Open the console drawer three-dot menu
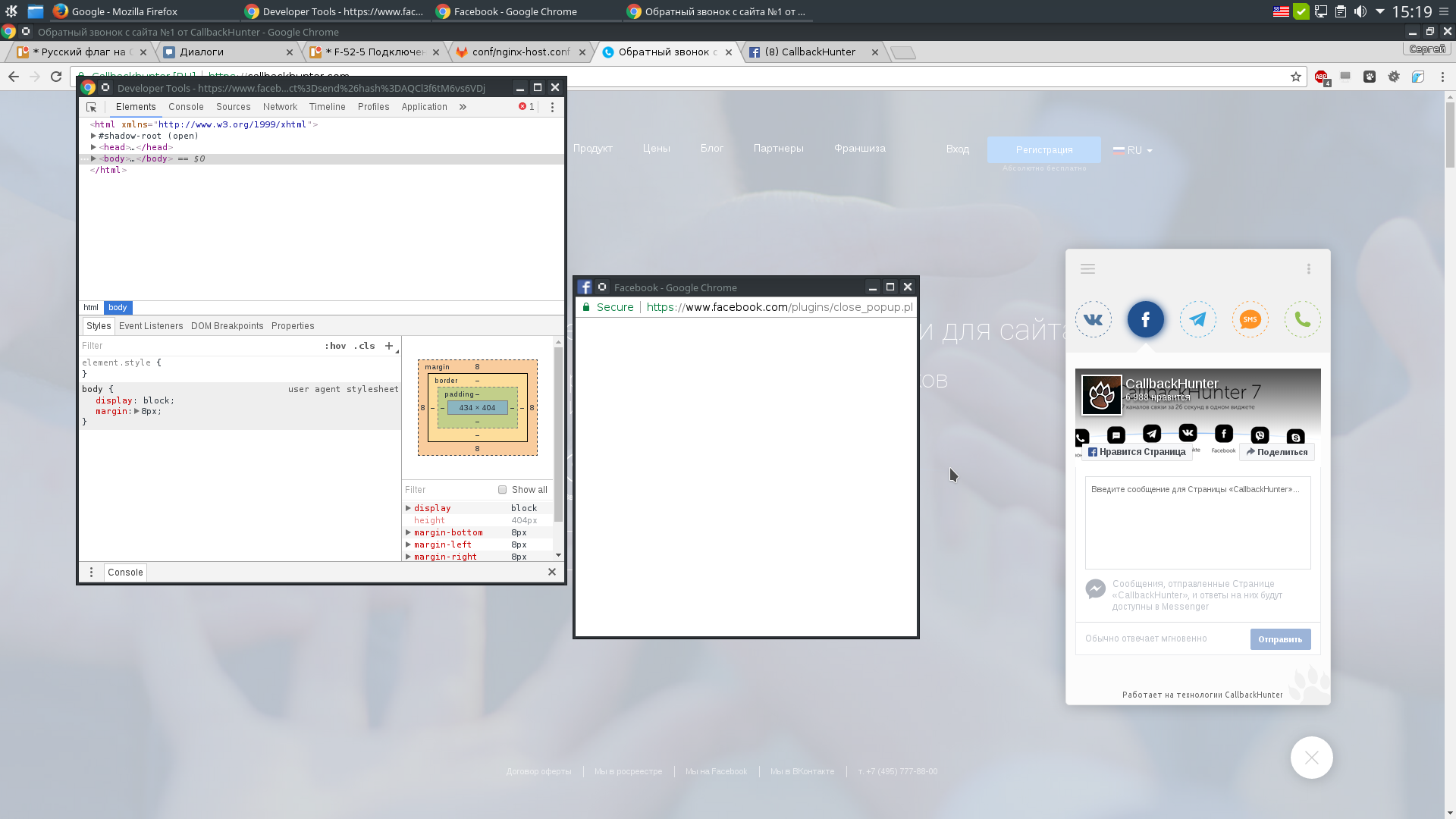 (x=91, y=572)
